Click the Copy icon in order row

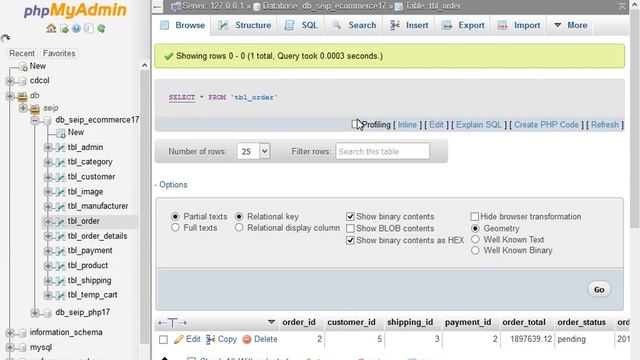[x=211, y=339]
